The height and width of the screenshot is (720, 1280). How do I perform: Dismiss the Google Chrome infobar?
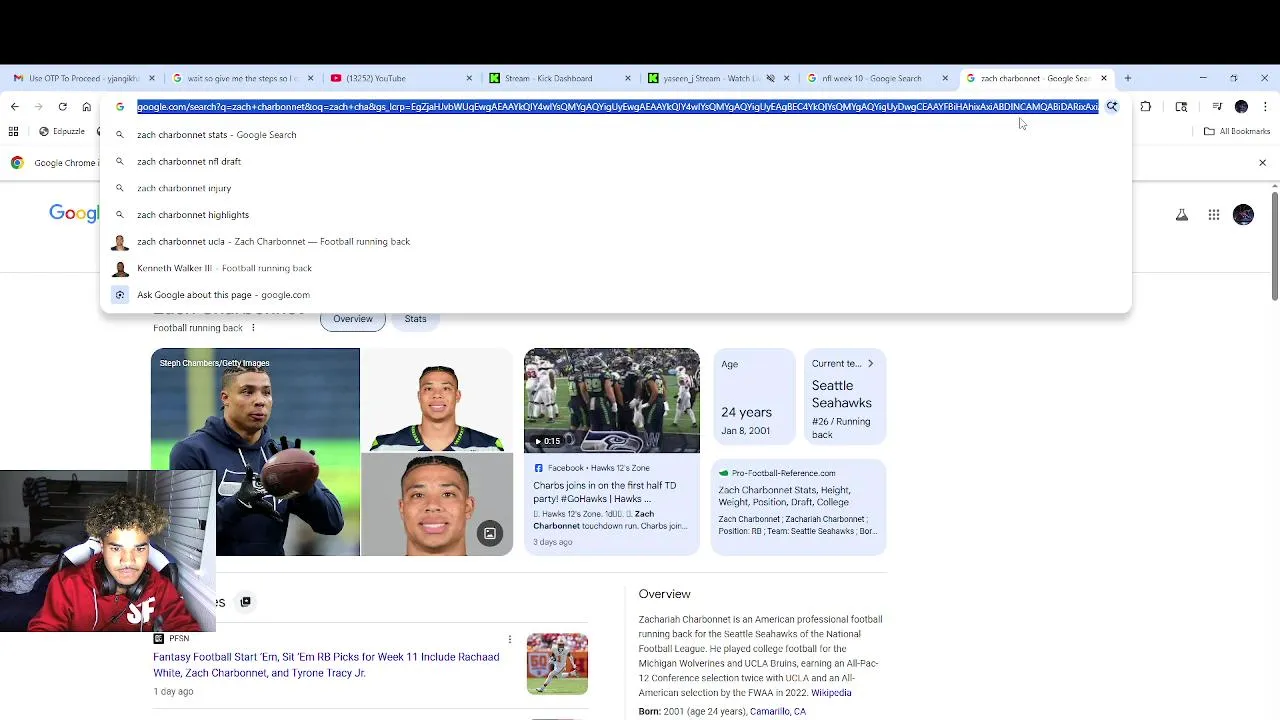(x=1262, y=162)
